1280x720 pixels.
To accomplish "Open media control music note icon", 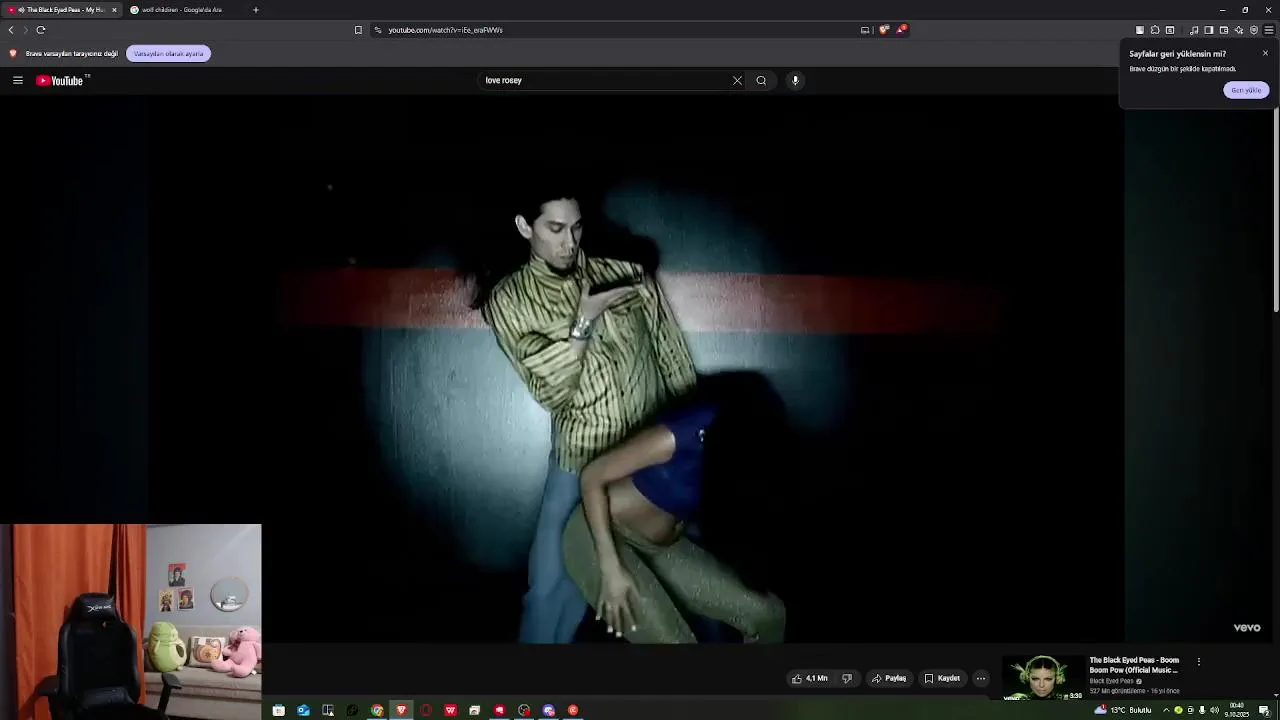I will (x=1194, y=30).
